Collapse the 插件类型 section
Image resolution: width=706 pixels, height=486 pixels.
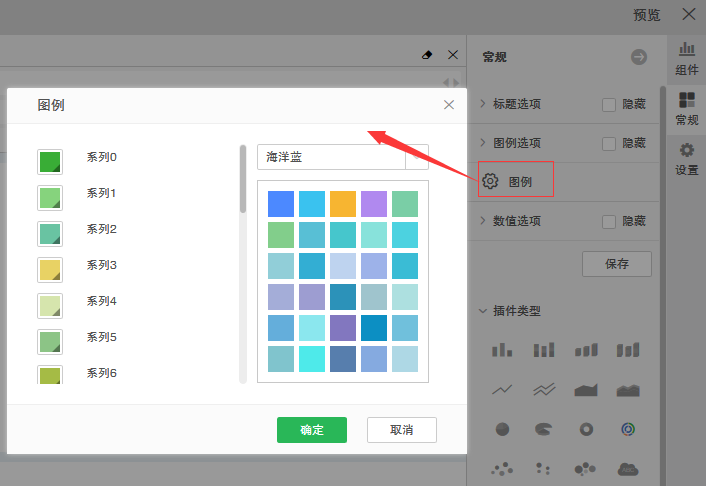(x=484, y=310)
